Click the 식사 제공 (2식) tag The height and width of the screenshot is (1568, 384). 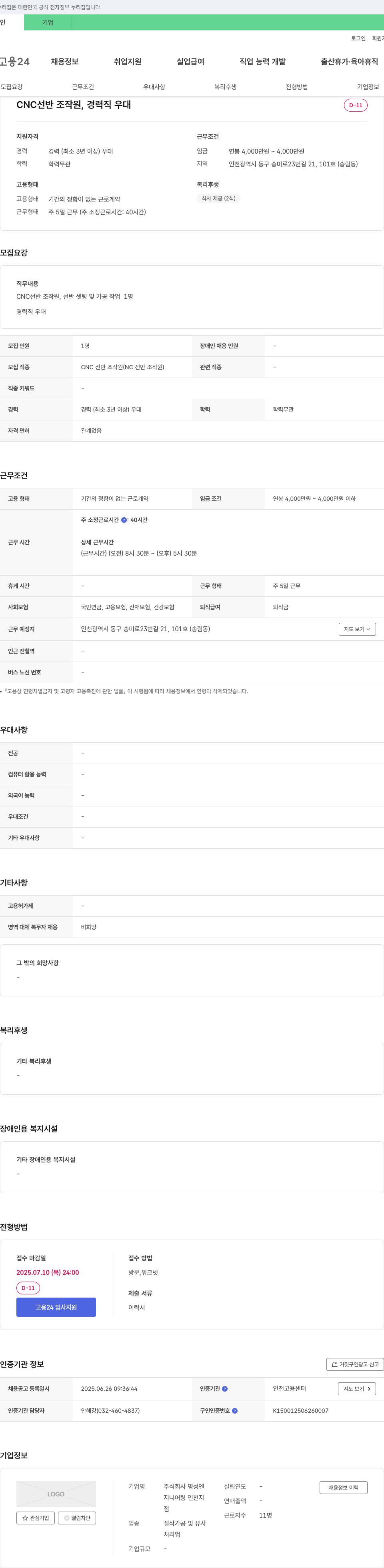click(x=218, y=198)
